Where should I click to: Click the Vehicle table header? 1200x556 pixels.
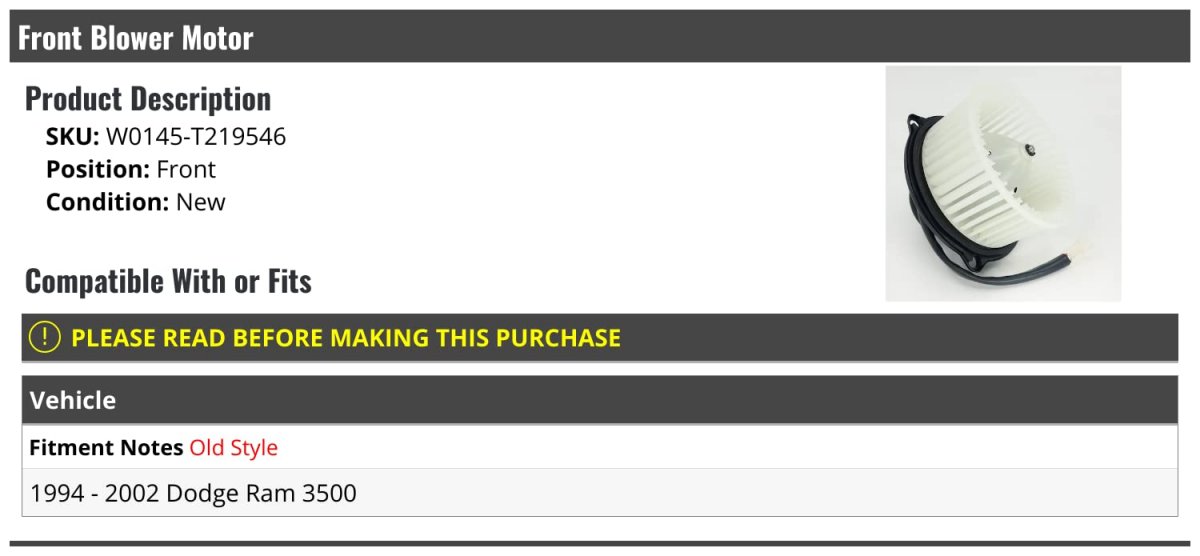click(x=73, y=400)
